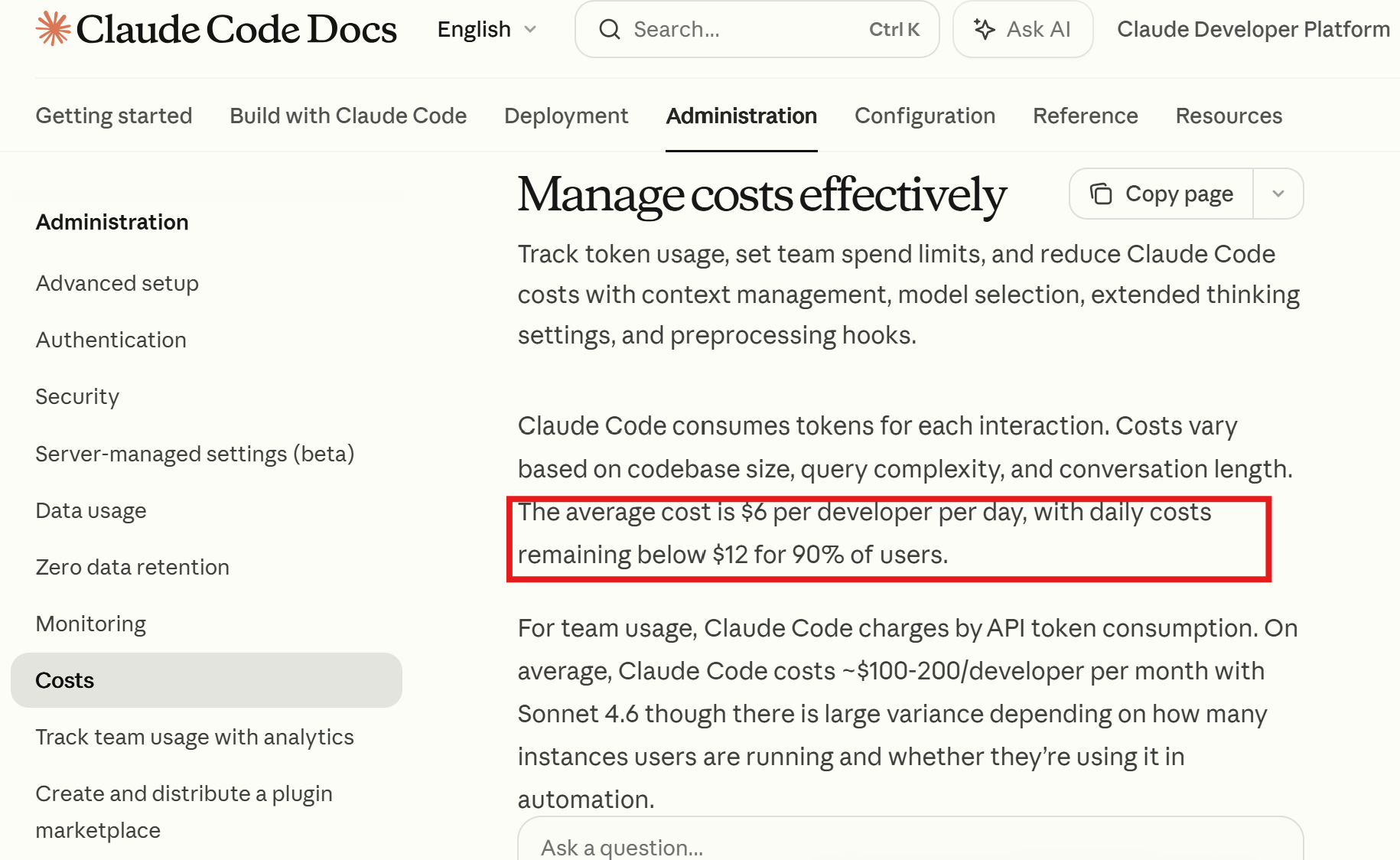Open the Zero data retention page

pyautogui.click(x=132, y=567)
